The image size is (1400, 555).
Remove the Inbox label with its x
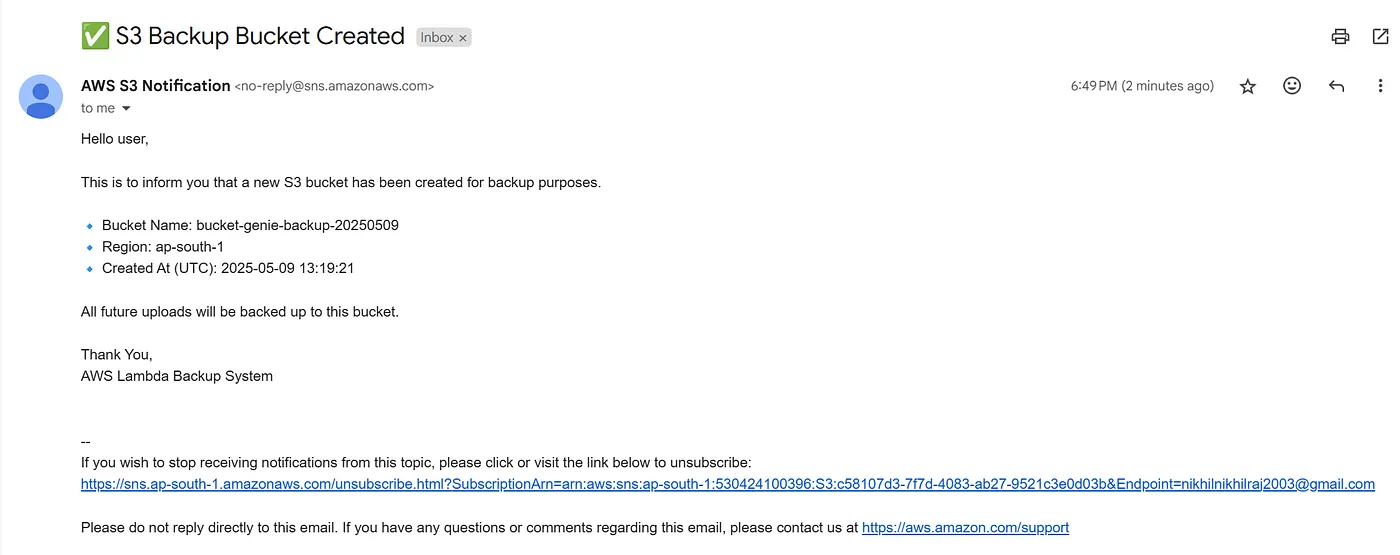[x=462, y=37]
